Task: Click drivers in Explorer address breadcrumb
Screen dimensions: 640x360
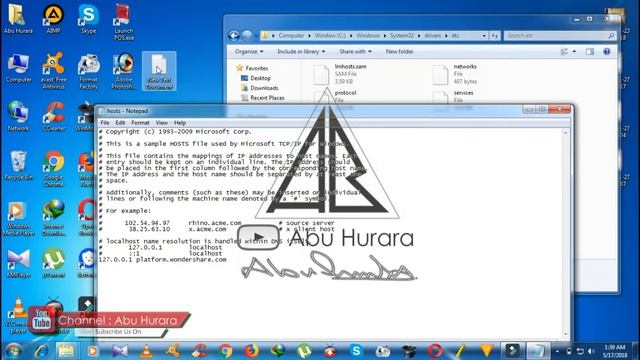Action: pyautogui.click(x=432, y=36)
